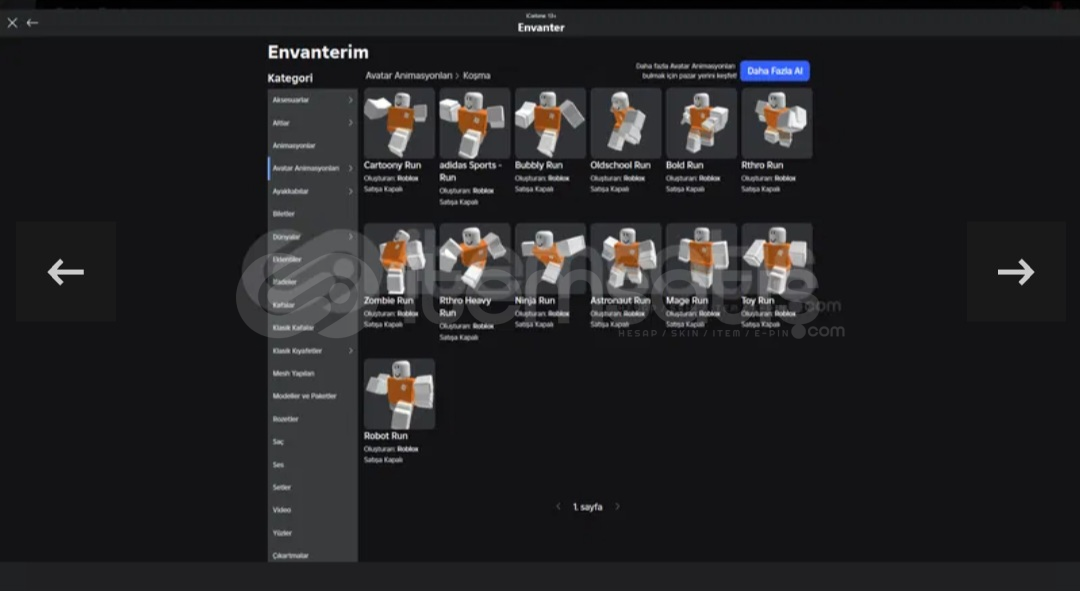Choose the Yüzler category
Viewport: 1080px width, 591px height.
pos(313,532)
